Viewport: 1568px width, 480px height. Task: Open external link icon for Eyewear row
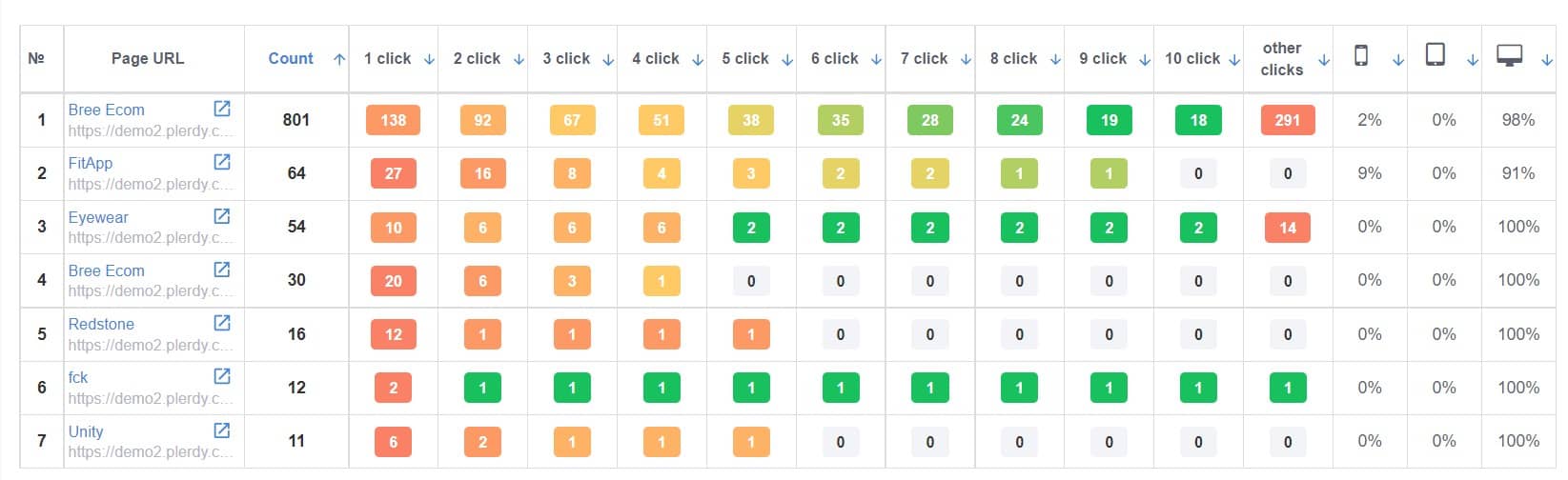[222, 216]
